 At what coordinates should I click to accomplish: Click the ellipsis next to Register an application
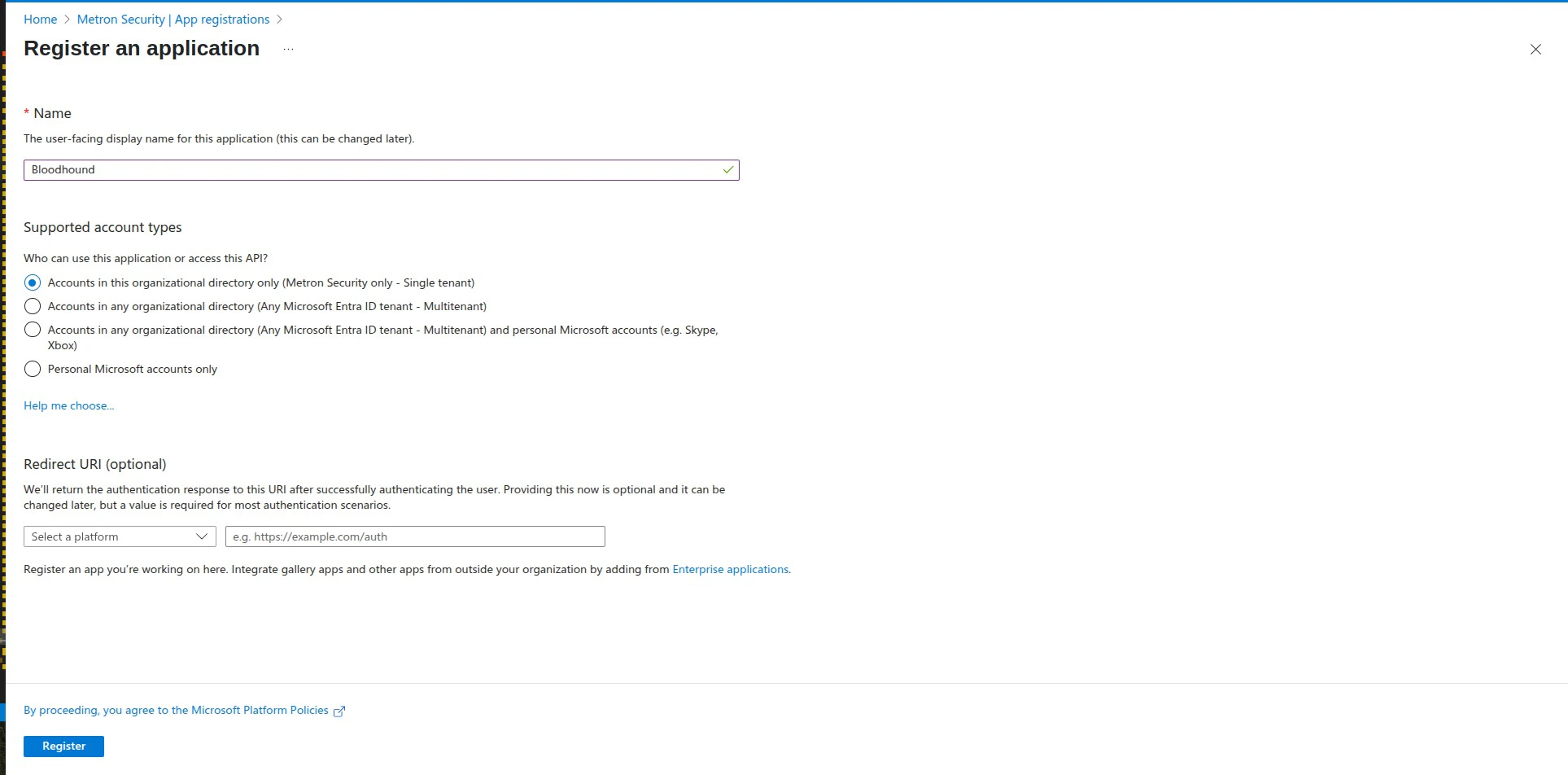287,49
